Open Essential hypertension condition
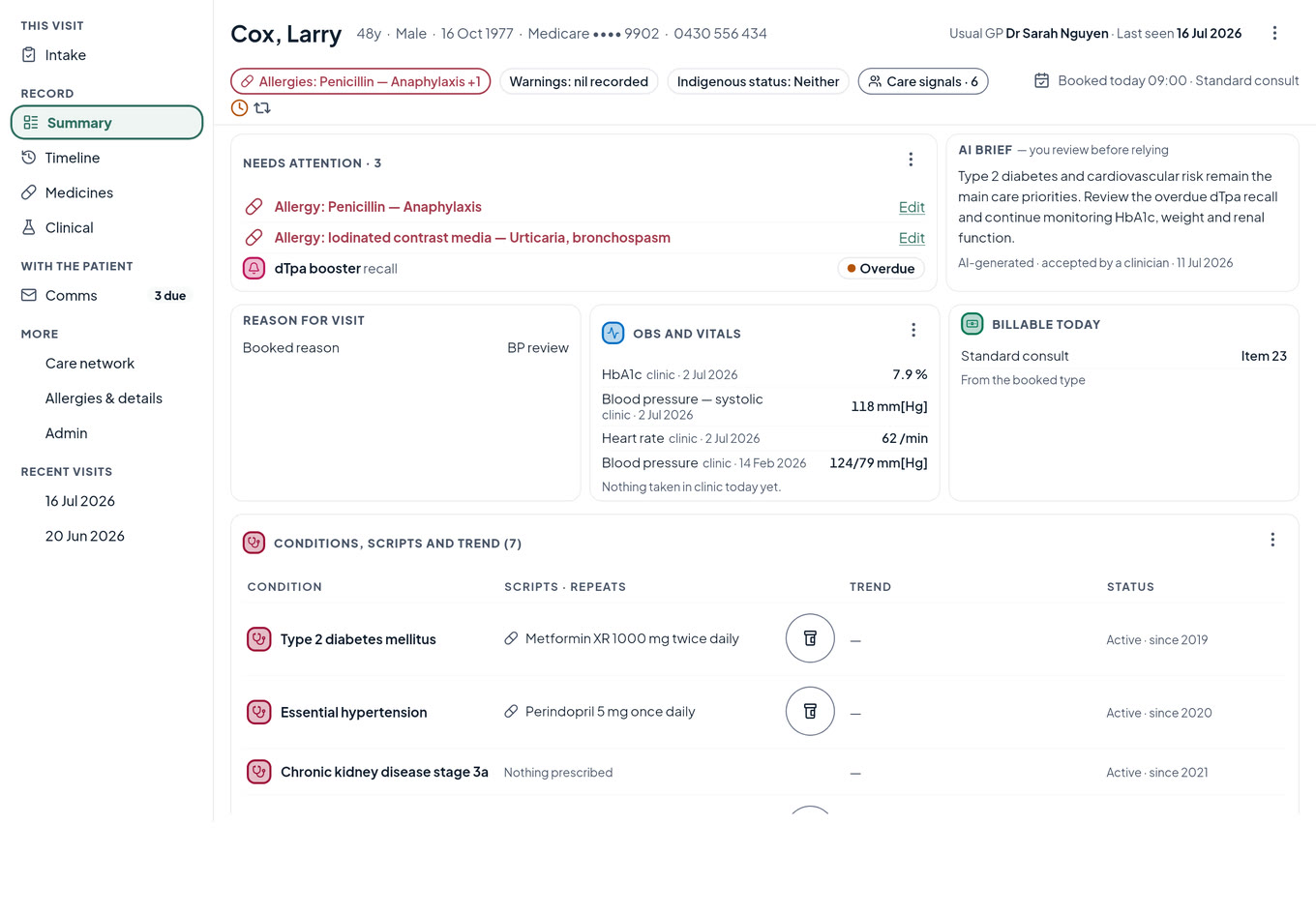1316x913 pixels. pos(354,713)
